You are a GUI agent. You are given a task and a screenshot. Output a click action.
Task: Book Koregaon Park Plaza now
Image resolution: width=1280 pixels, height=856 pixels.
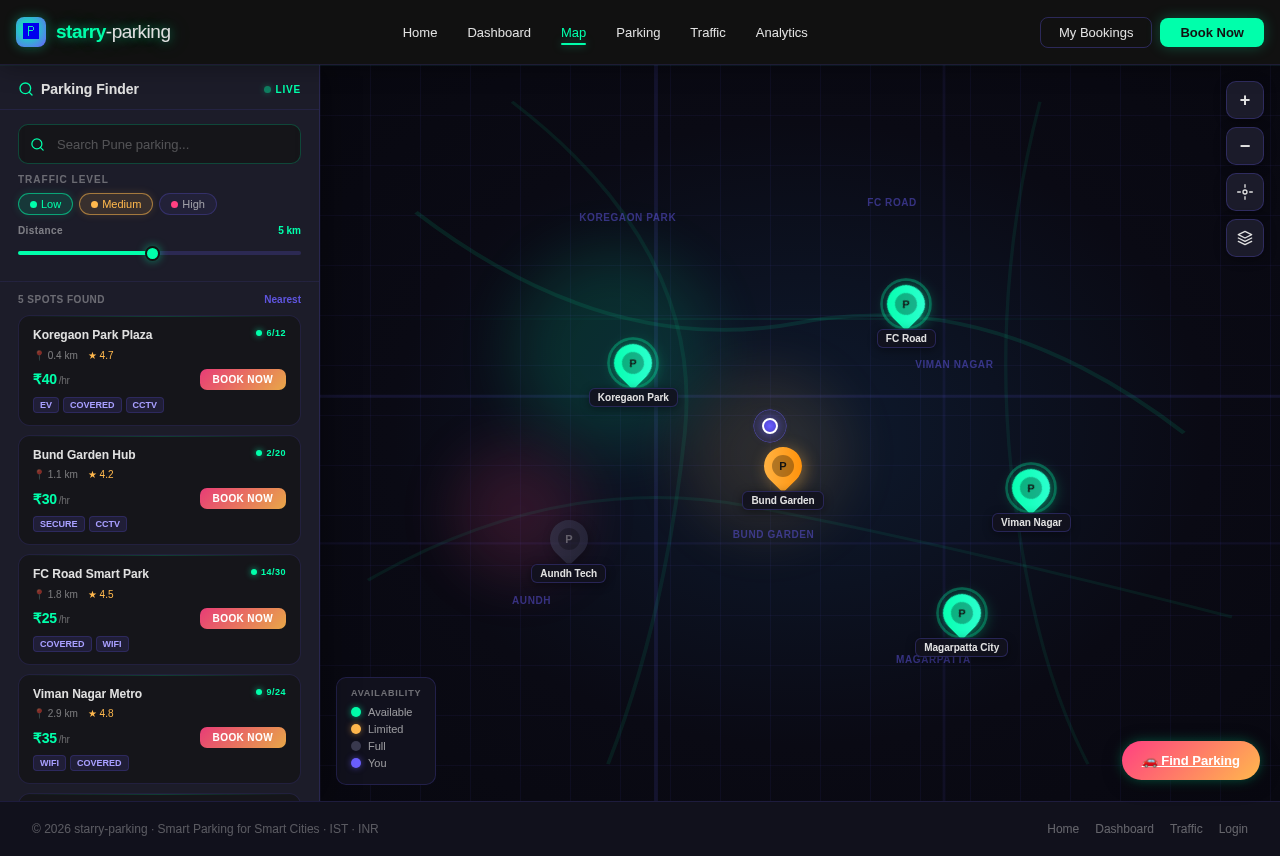tap(243, 380)
